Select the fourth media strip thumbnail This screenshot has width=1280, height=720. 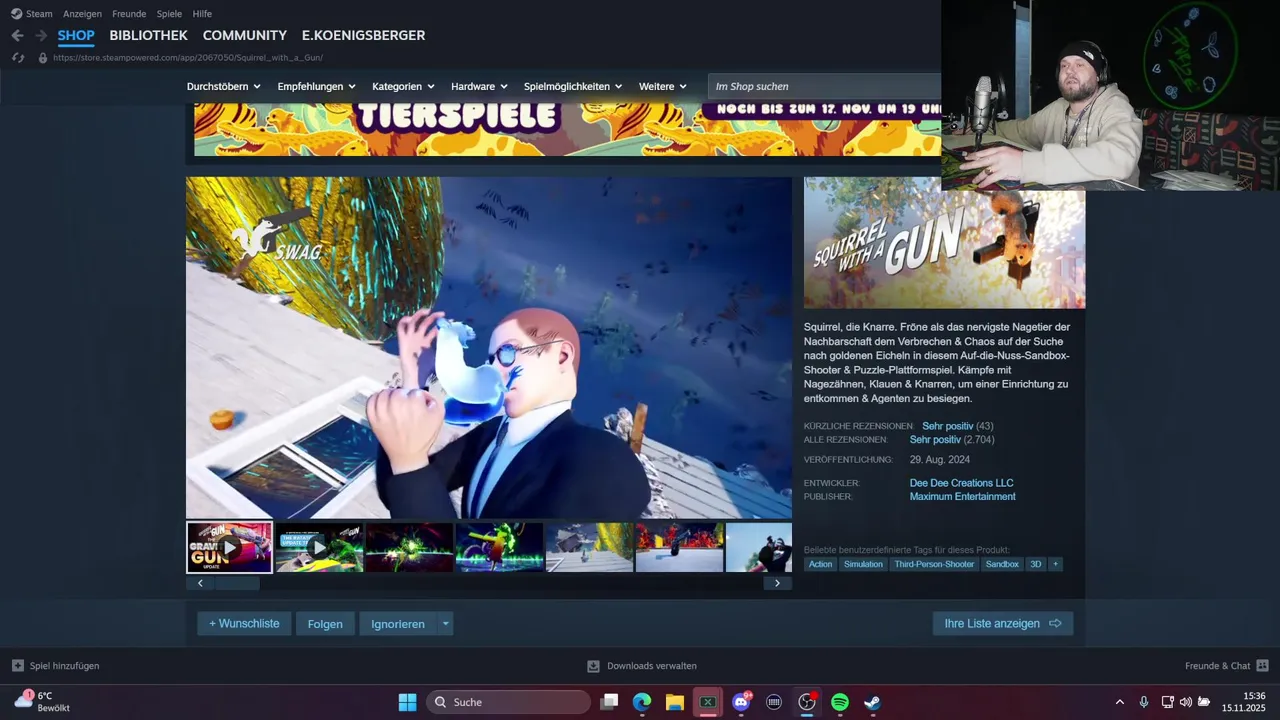point(499,547)
